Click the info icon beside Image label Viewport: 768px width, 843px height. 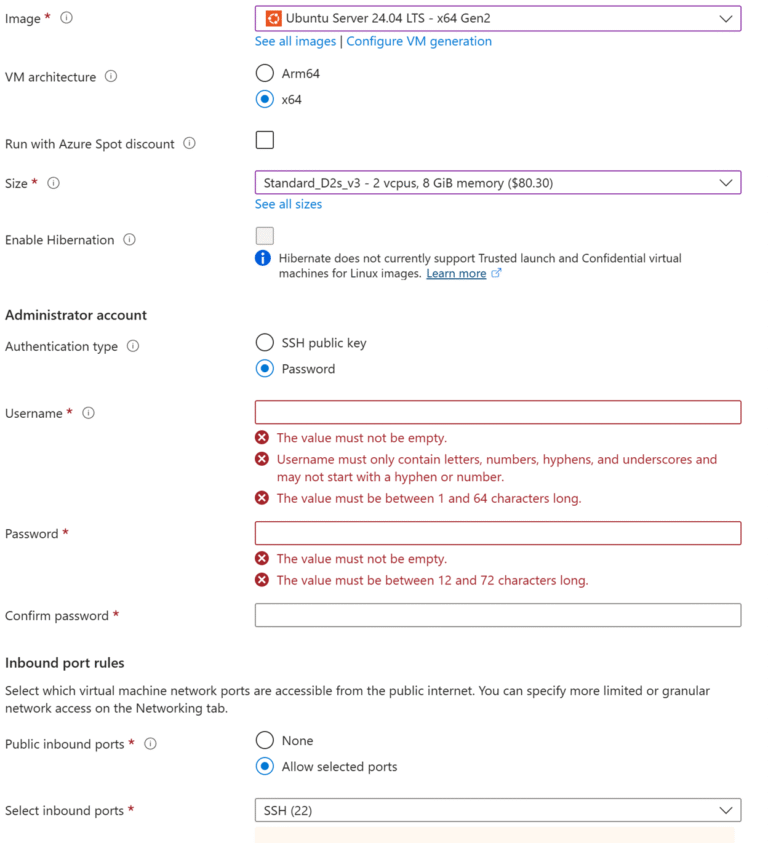(65, 15)
